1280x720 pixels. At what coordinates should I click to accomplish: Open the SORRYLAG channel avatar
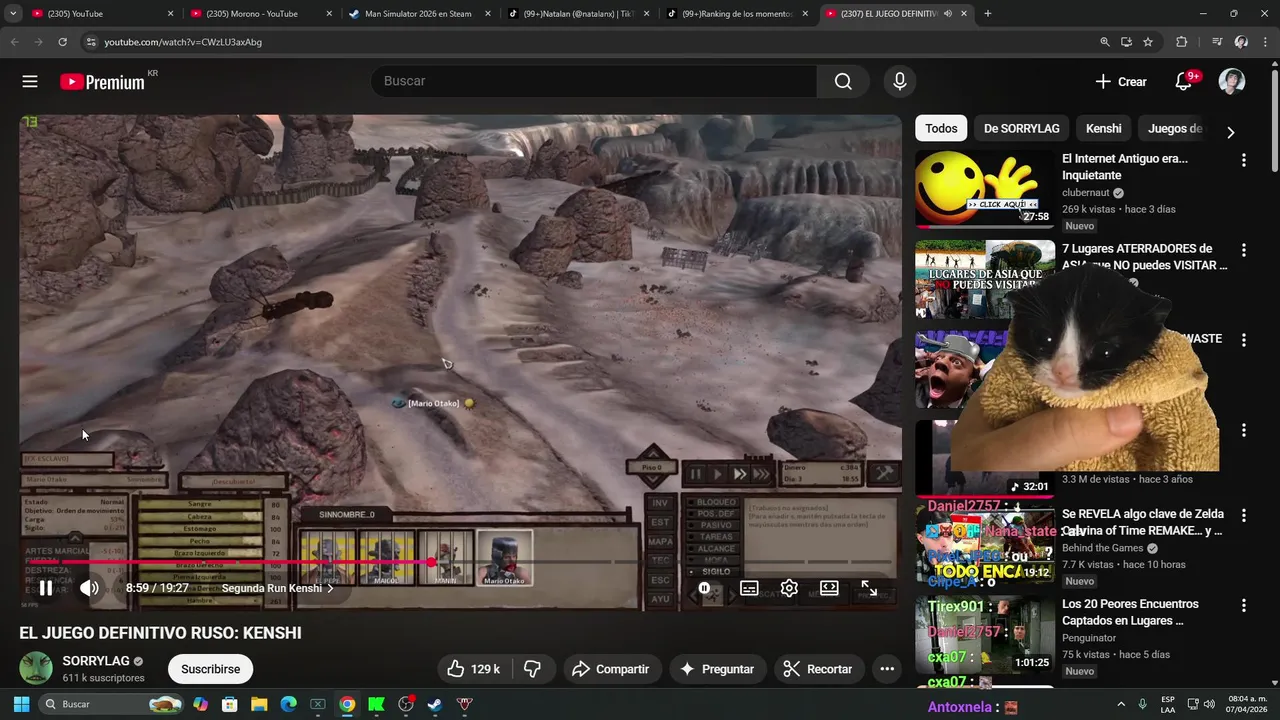click(x=36, y=668)
